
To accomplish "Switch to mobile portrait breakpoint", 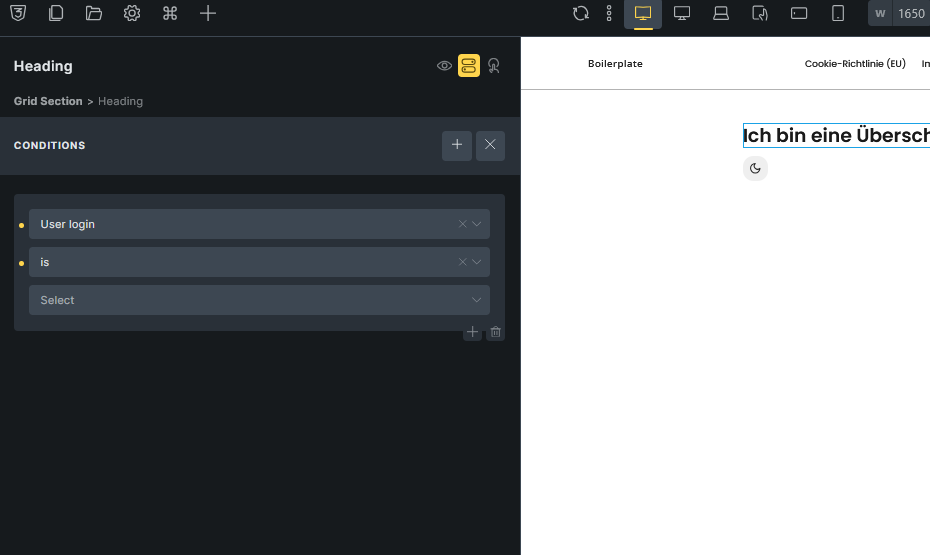I will pos(838,13).
